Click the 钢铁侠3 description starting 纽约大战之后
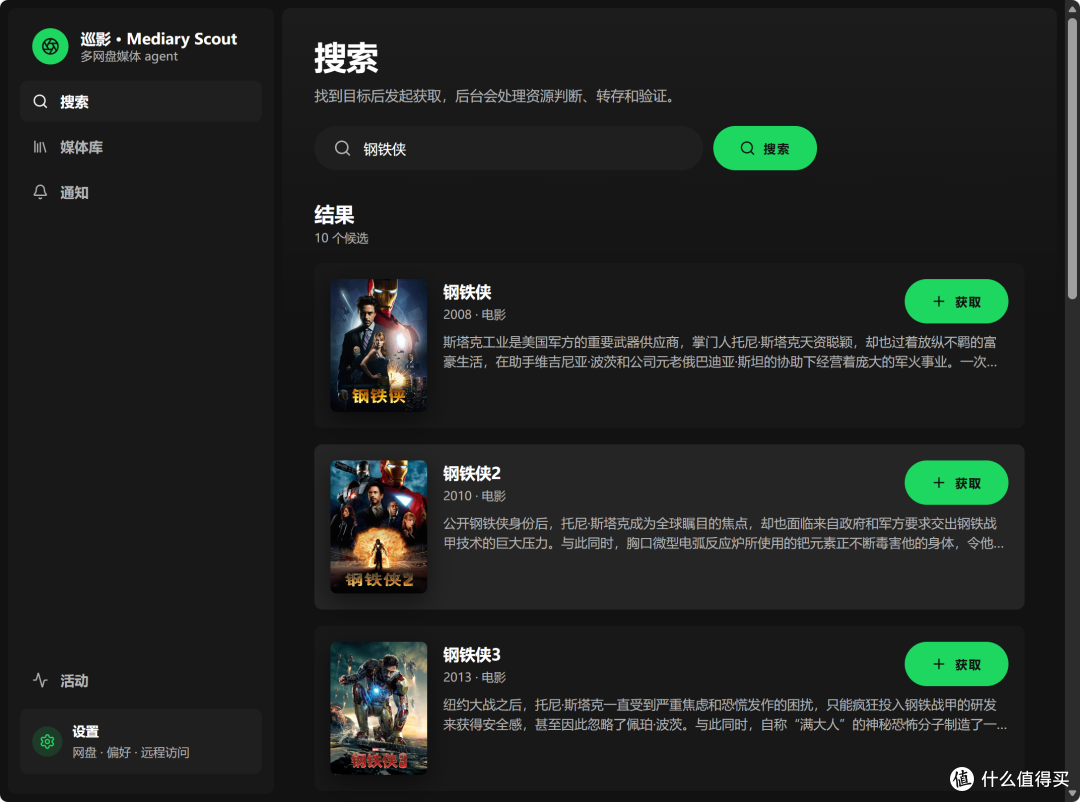 click(725, 714)
